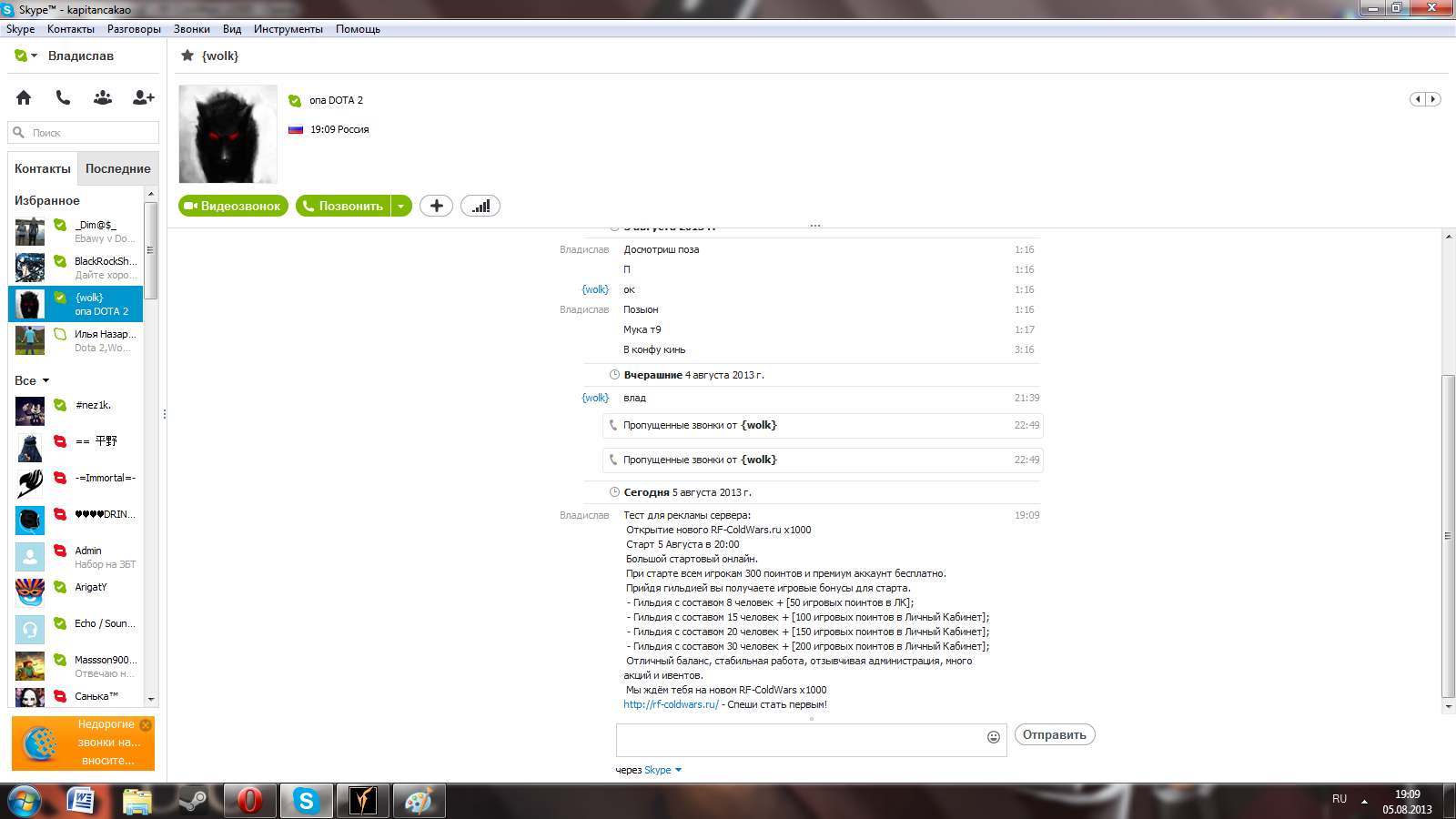Go to the previous conversation arrow
This screenshot has width=1456, height=819.
[1418, 99]
